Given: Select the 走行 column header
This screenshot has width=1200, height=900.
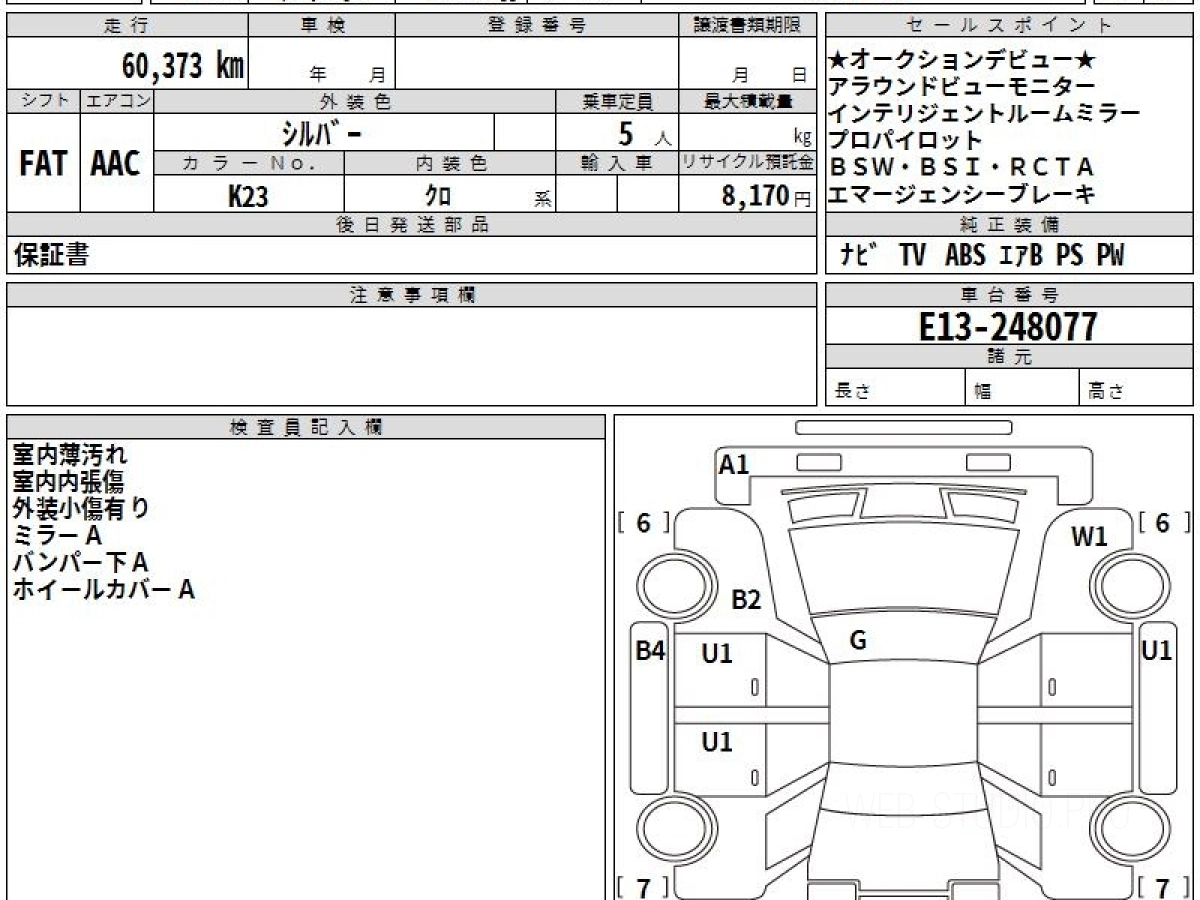Looking at the screenshot, I should [x=127, y=26].
